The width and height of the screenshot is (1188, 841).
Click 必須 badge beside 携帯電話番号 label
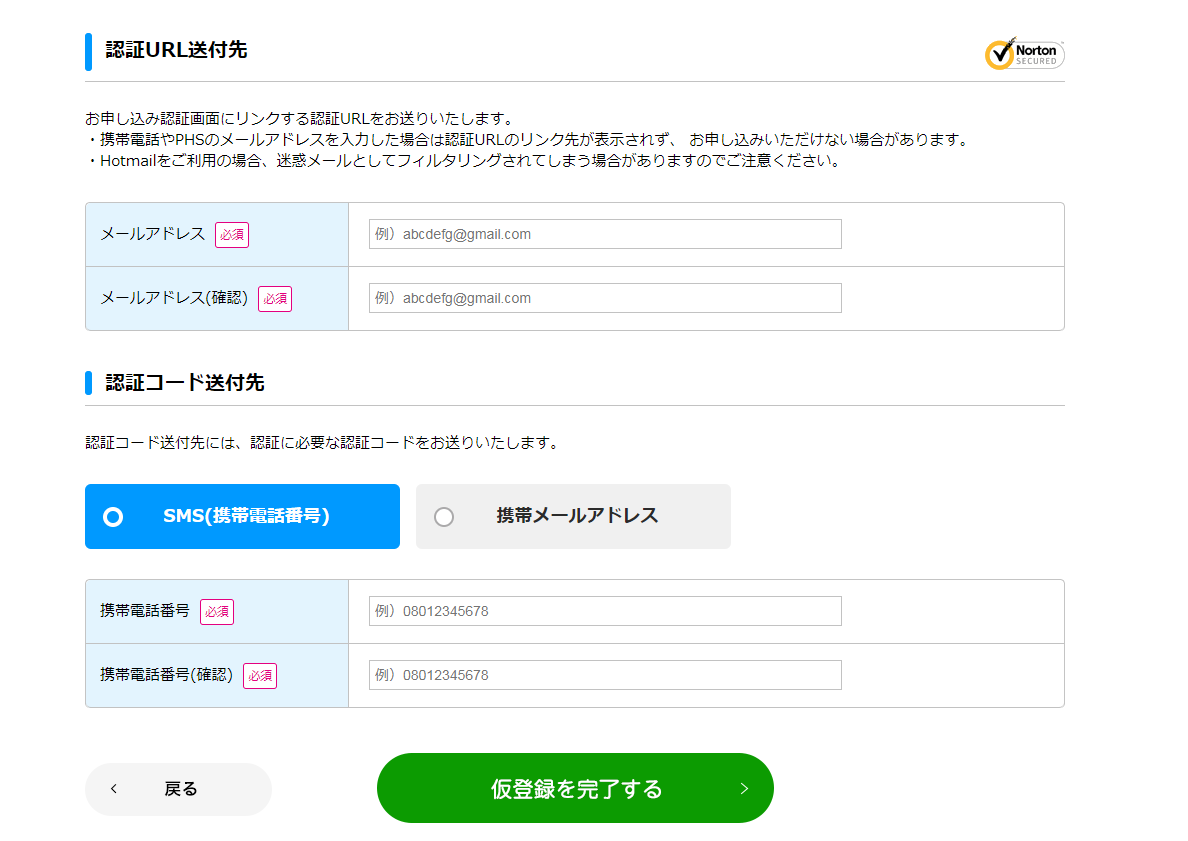pos(217,612)
